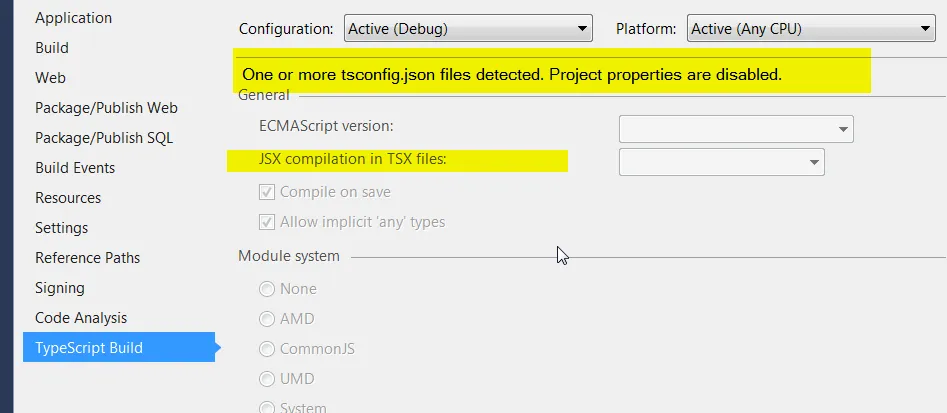This screenshot has height=413, width=947.
Task: Open Package/Publish Web settings
Action: coord(106,108)
